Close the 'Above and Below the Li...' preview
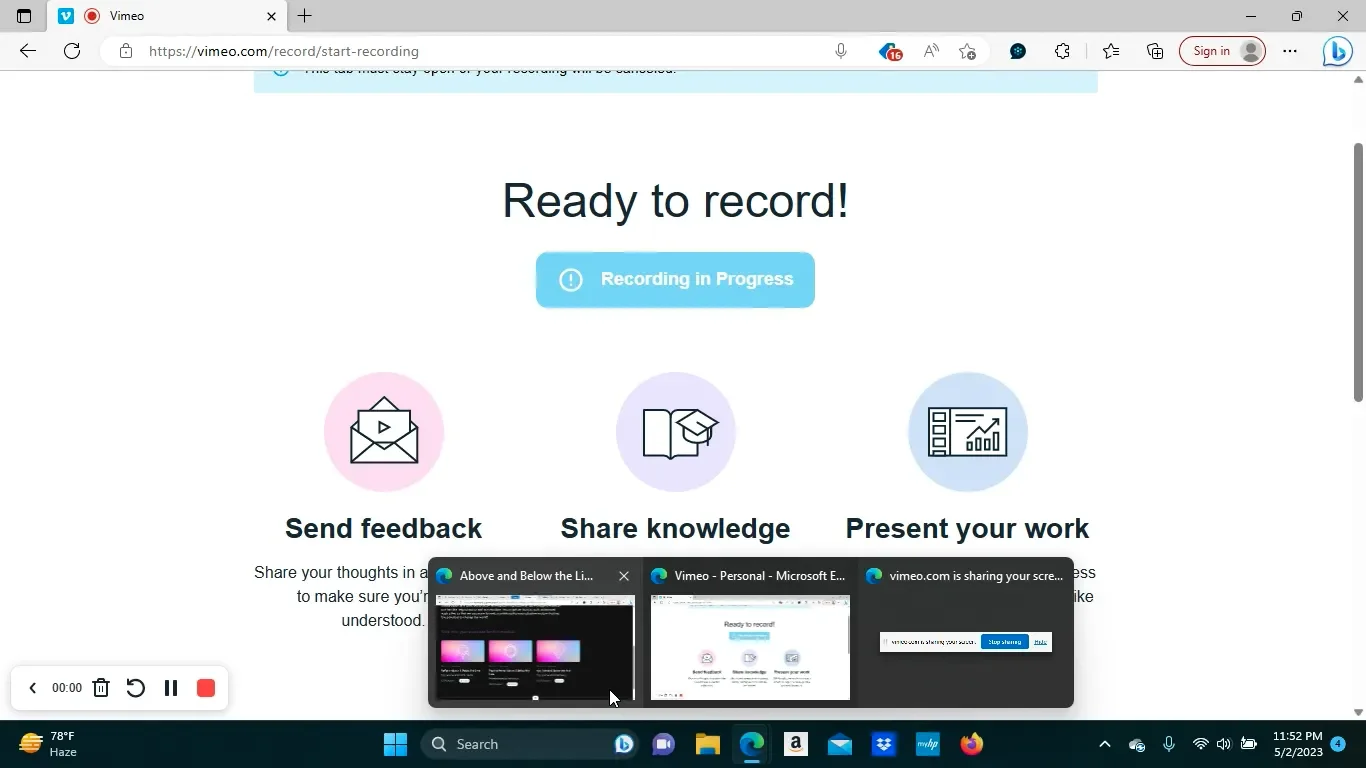Viewport: 1366px width, 768px height. click(x=624, y=576)
